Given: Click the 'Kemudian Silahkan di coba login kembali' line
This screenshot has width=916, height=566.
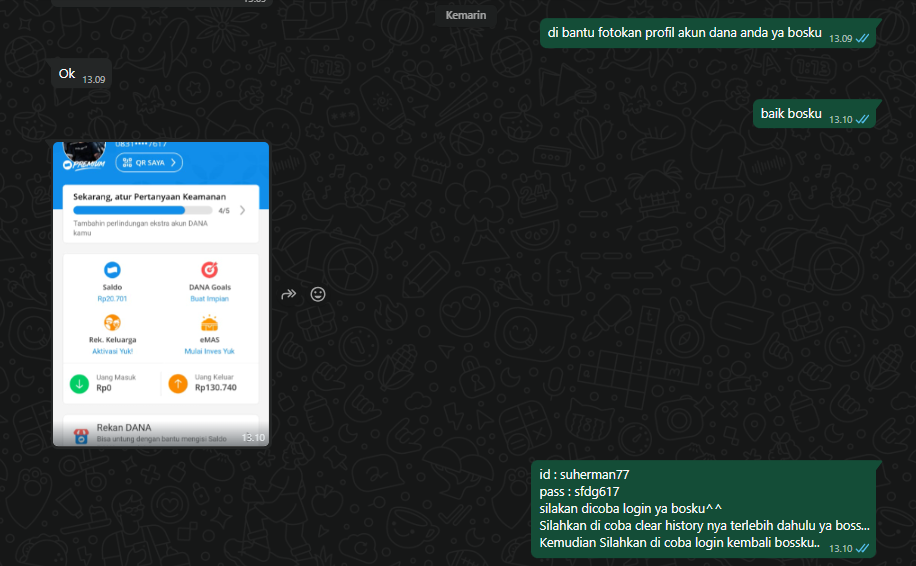Looking at the screenshot, I should click(x=679, y=543).
